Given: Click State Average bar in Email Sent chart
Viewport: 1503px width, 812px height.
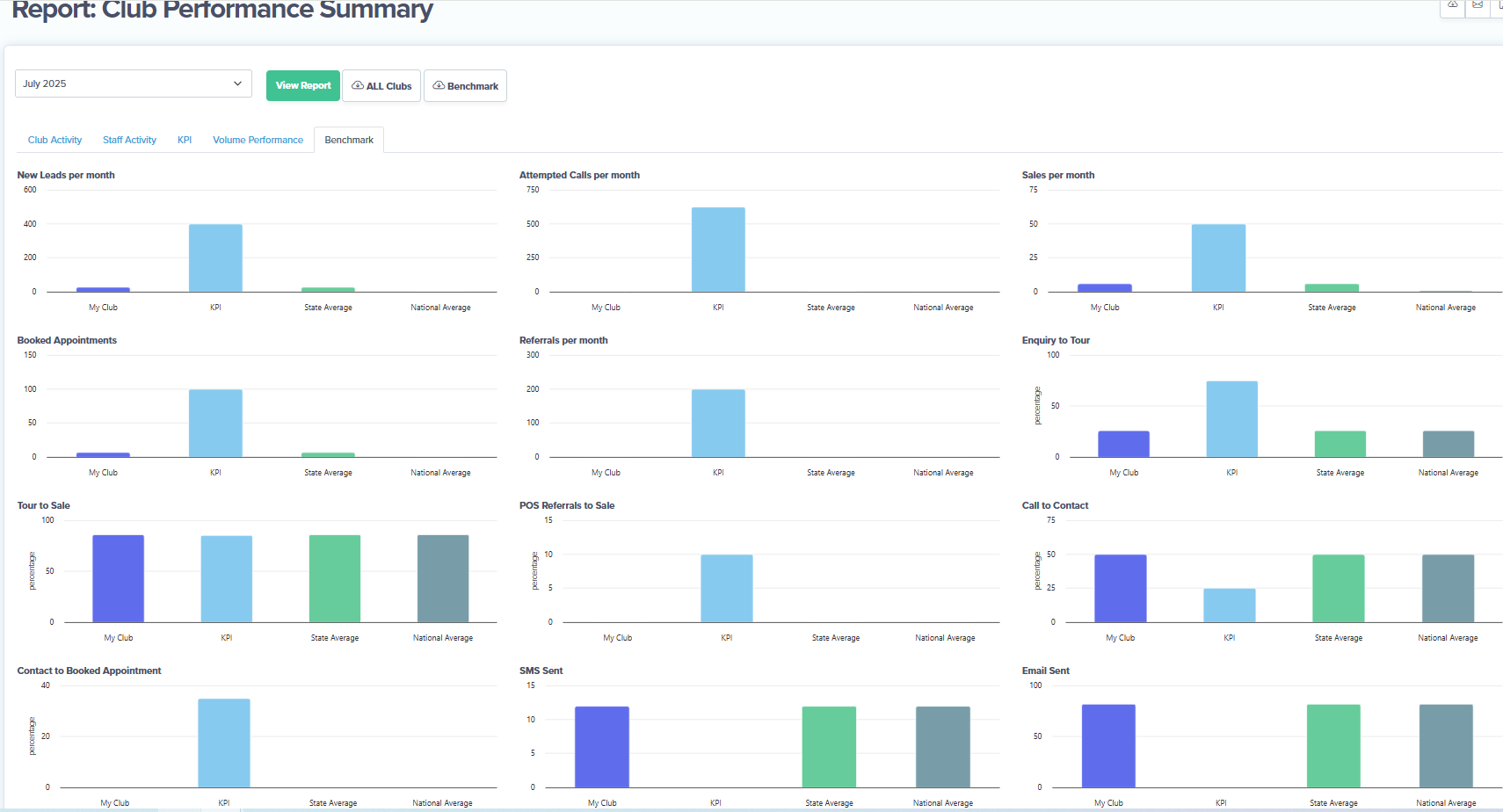Looking at the screenshot, I should 1333,746.
